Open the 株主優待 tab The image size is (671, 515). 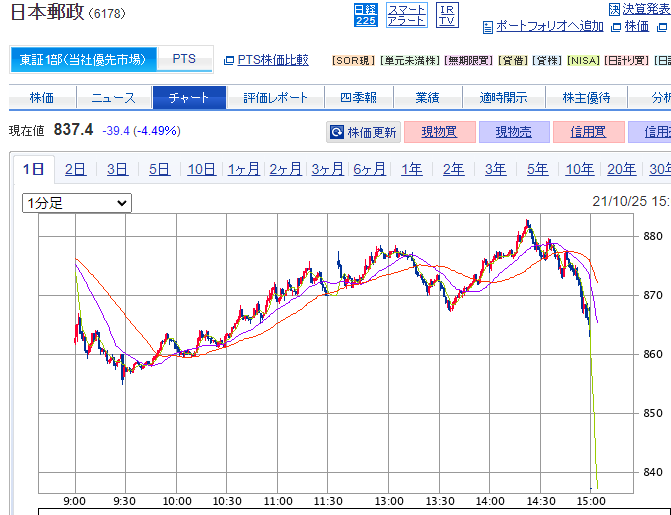[x=586, y=98]
